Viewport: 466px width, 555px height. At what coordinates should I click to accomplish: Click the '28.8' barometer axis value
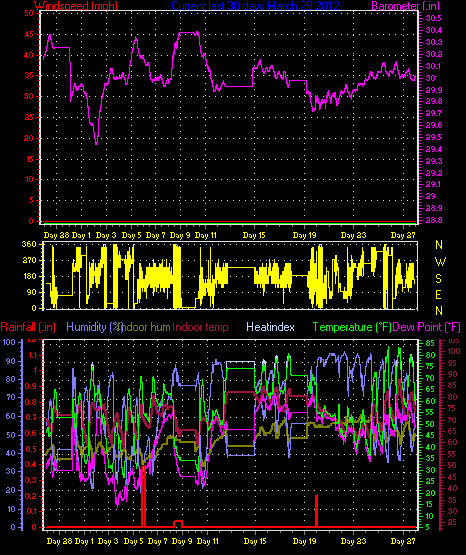pyautogui.click(x=433, y=220)
